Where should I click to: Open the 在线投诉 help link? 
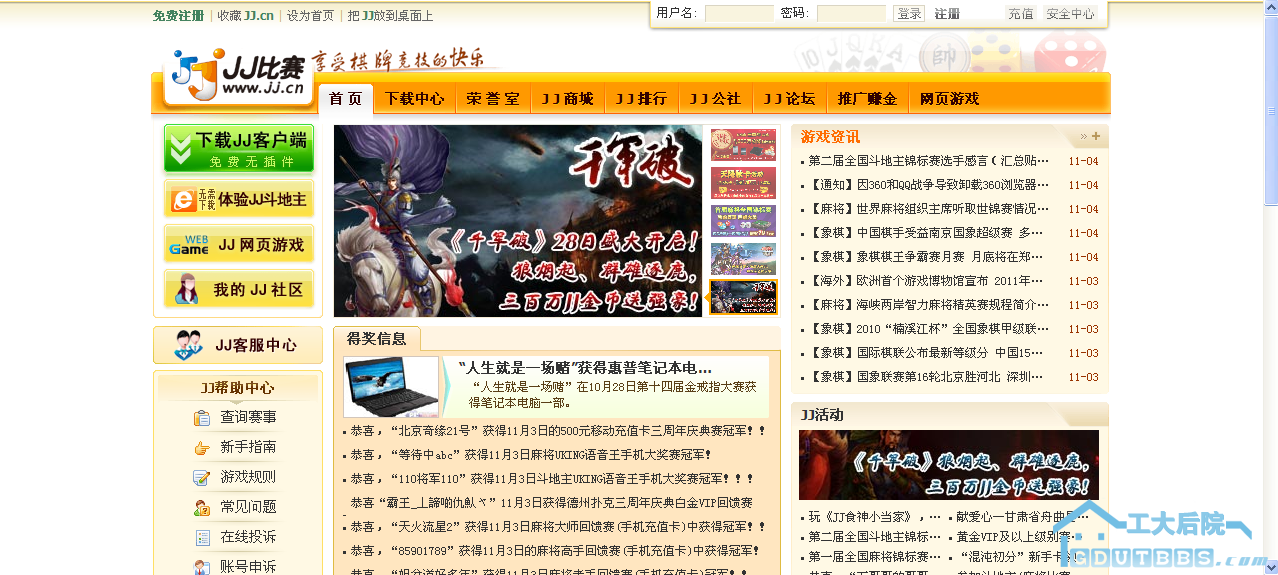pos(248,538)
